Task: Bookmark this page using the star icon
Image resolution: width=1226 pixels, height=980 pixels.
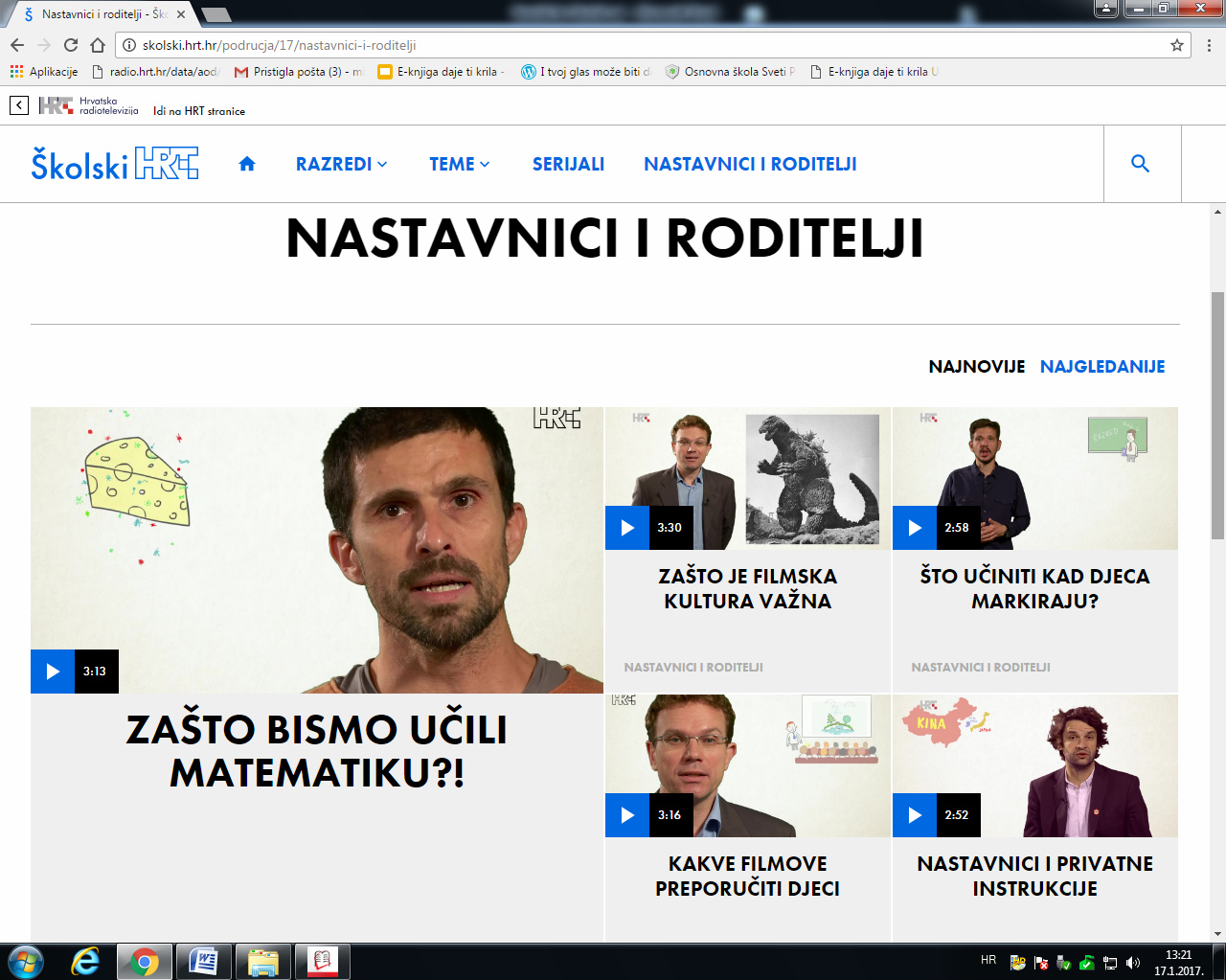Action: pyautogui.click(x=1177, y=45)
